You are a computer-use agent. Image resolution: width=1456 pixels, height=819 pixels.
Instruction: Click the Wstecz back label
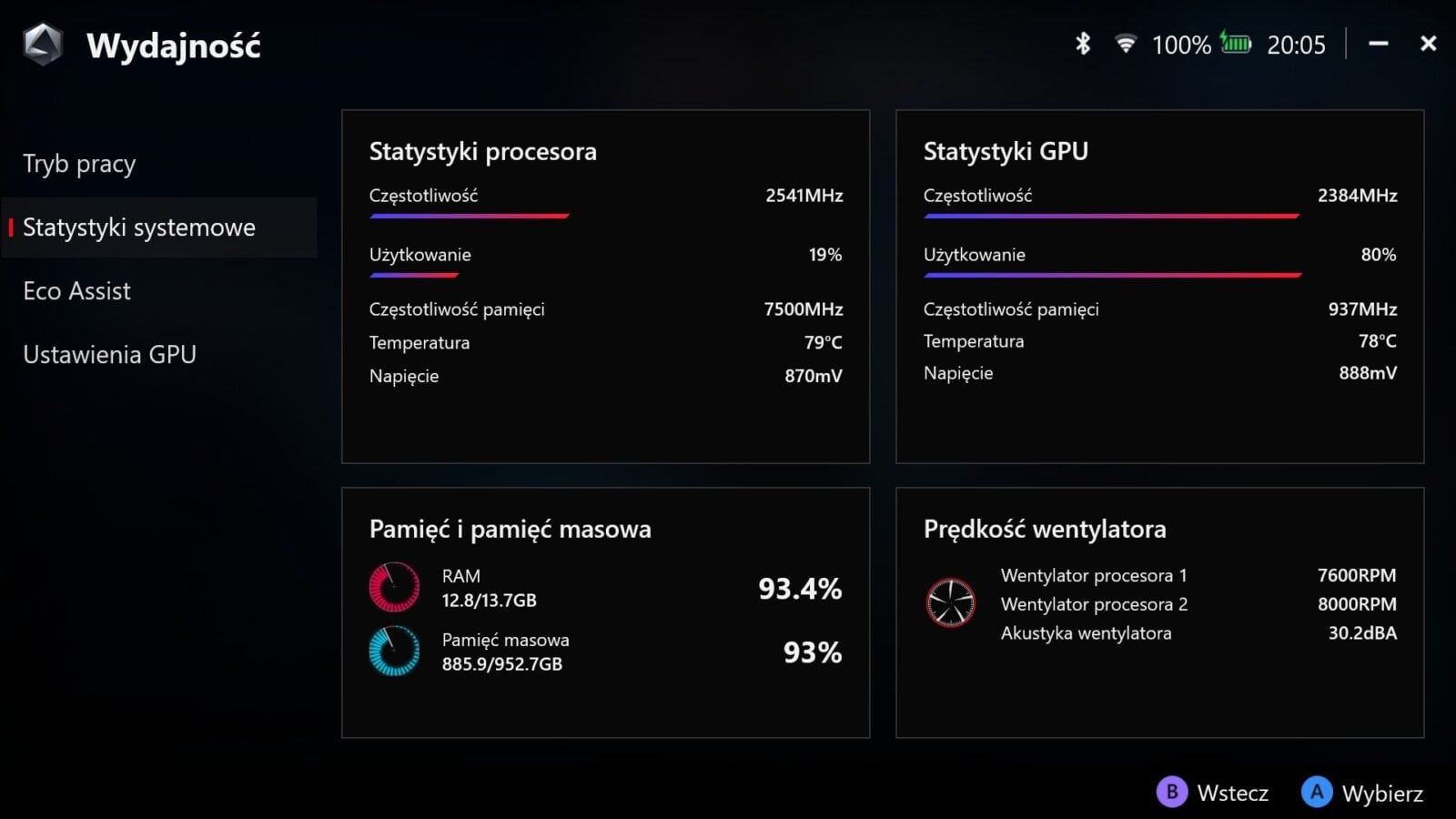[x=1232, y=793]
